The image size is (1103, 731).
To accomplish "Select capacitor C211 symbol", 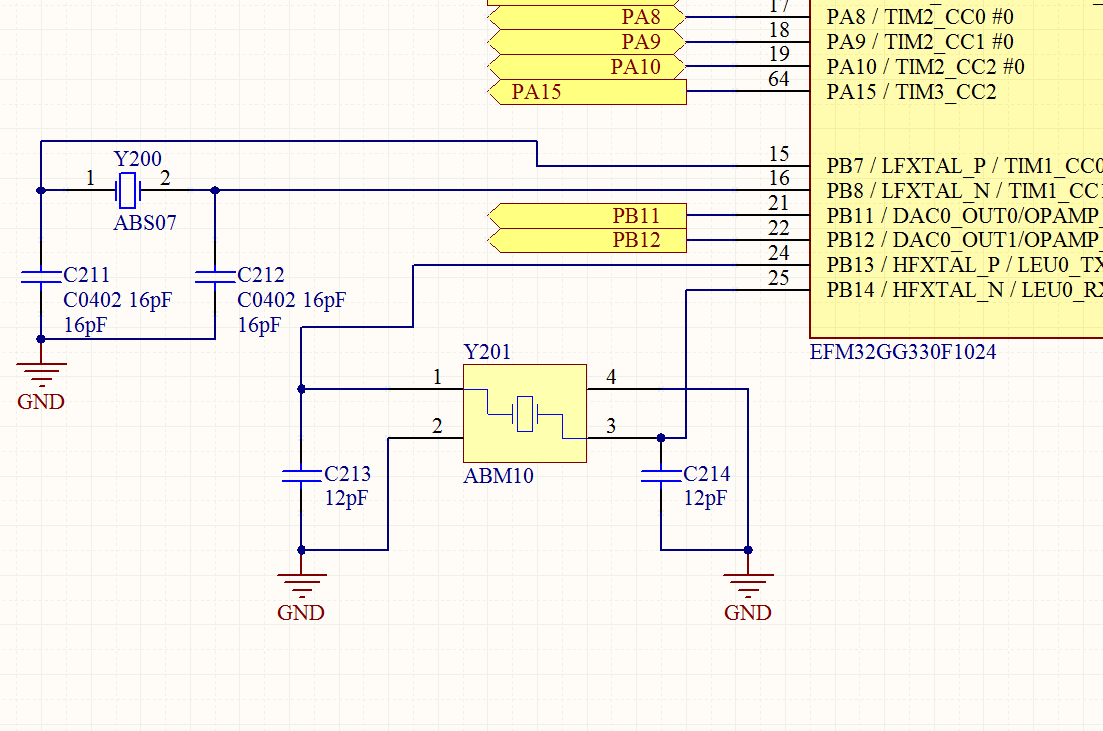I will [x=41, y=276].
